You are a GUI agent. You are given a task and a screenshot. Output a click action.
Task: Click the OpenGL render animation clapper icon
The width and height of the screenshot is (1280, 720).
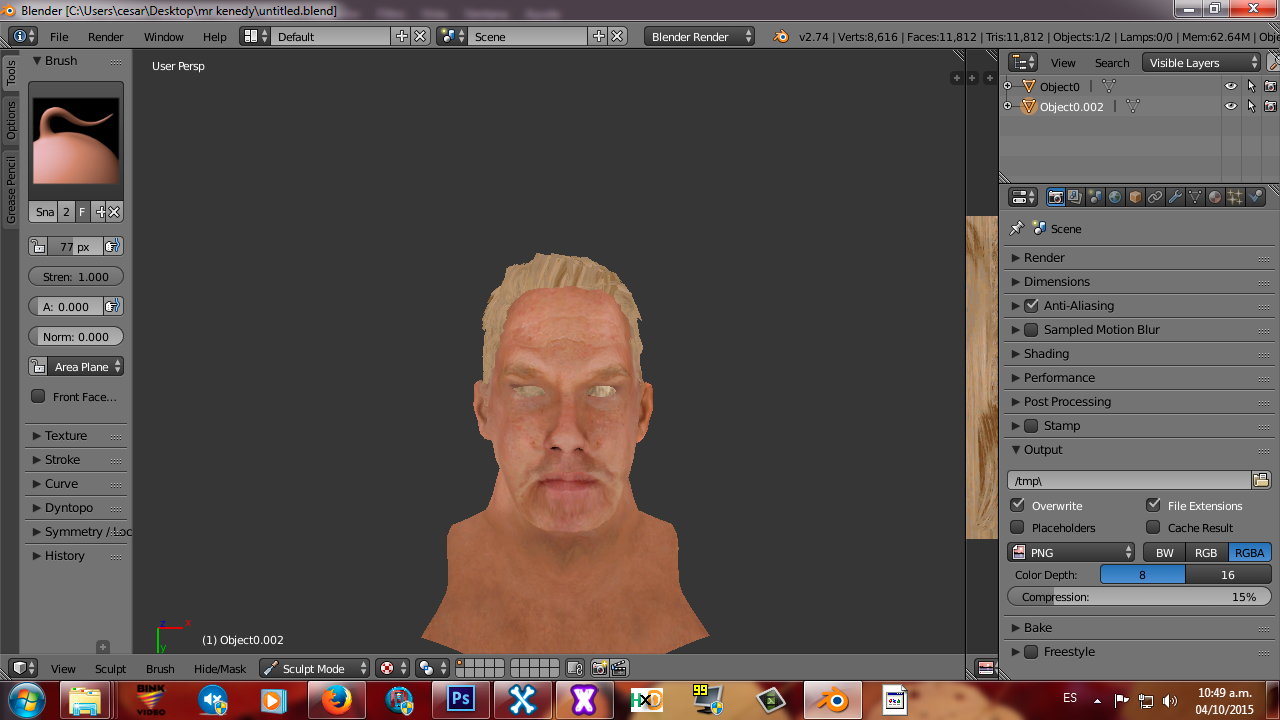tap(619, 668)
